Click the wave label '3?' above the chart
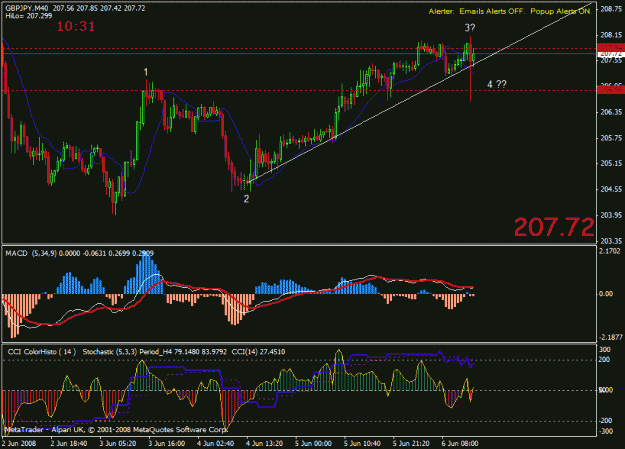Screen dimensions: 625x449 pyautogui.click(x=470, y=28)
